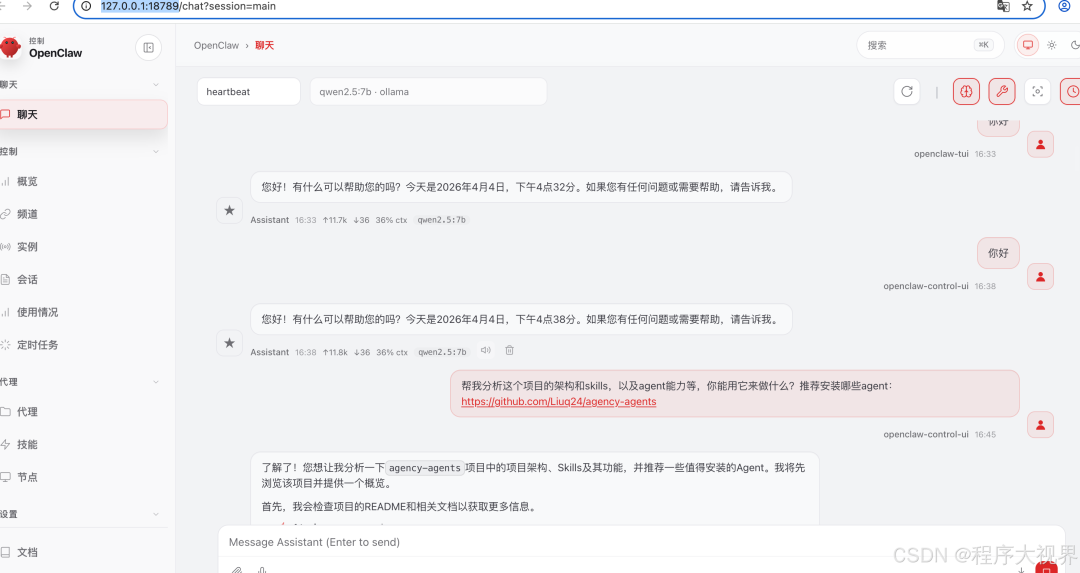1080x573 pixels.
Task: Collapse the 聊天 sidebar section chevron
Action: tap(156, 85)
